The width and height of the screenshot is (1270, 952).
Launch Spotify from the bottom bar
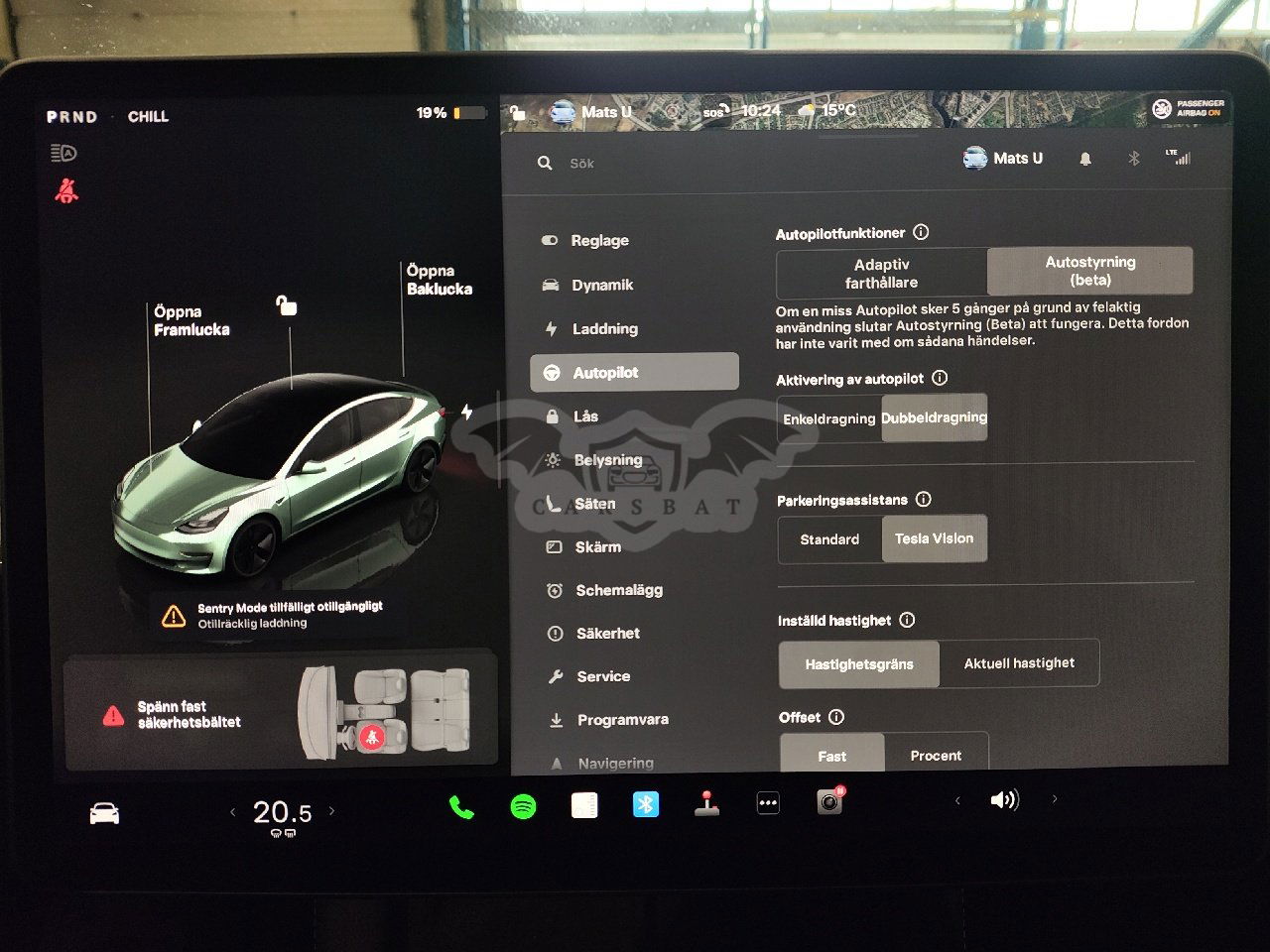tap(523, 806)
